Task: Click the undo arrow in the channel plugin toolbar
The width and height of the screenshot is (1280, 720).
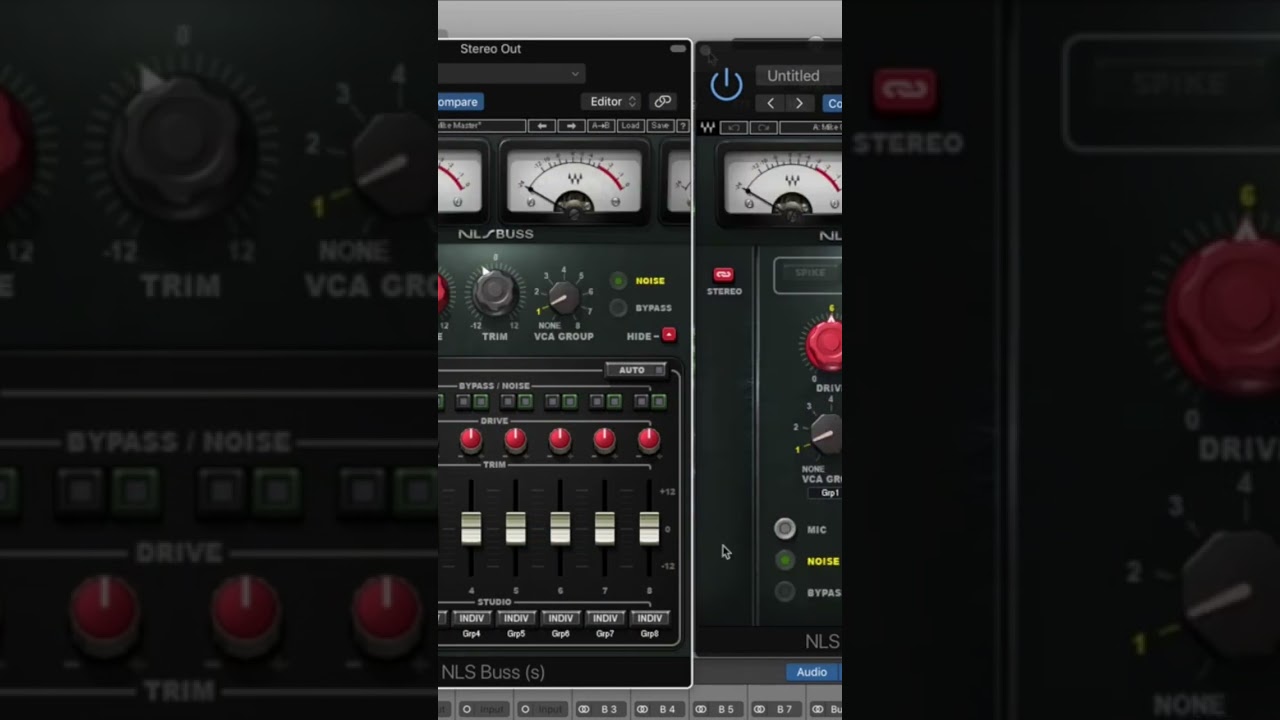Action: pos(733,127)
